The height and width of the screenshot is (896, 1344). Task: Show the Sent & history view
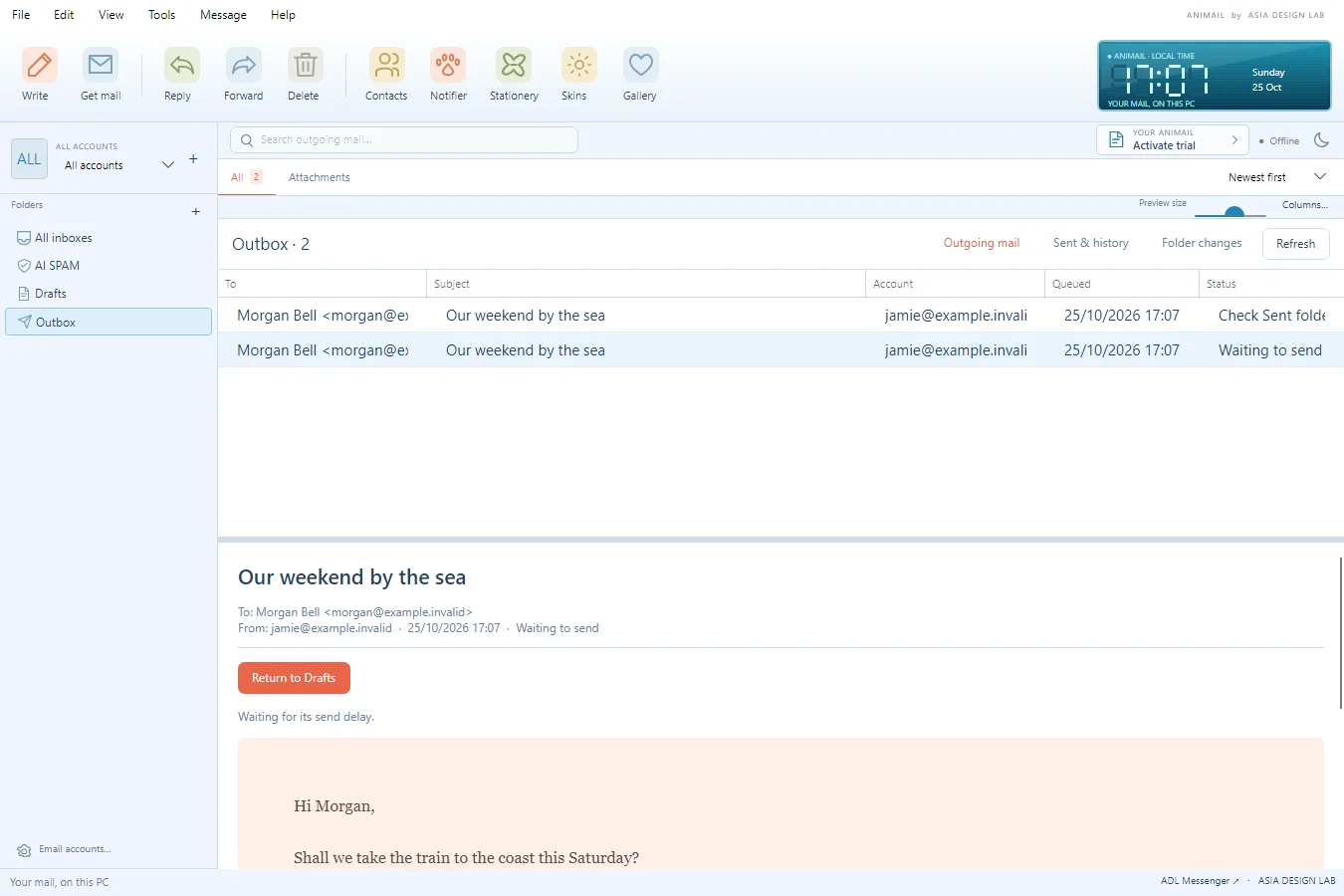click(1091, 243)
